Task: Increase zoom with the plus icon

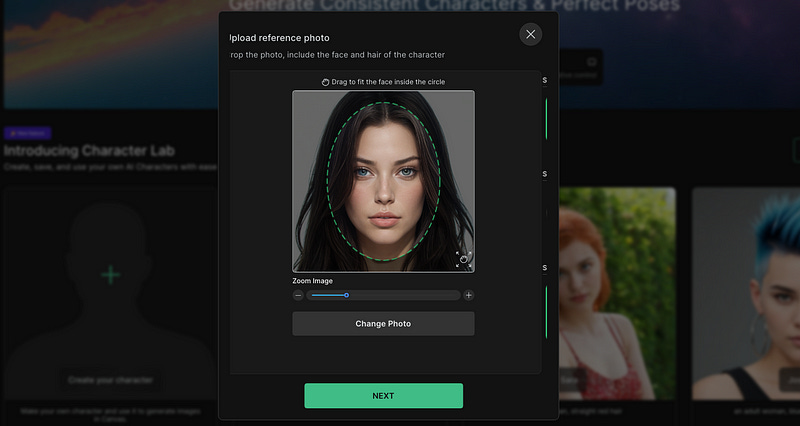Action: [x=469, y=295]
